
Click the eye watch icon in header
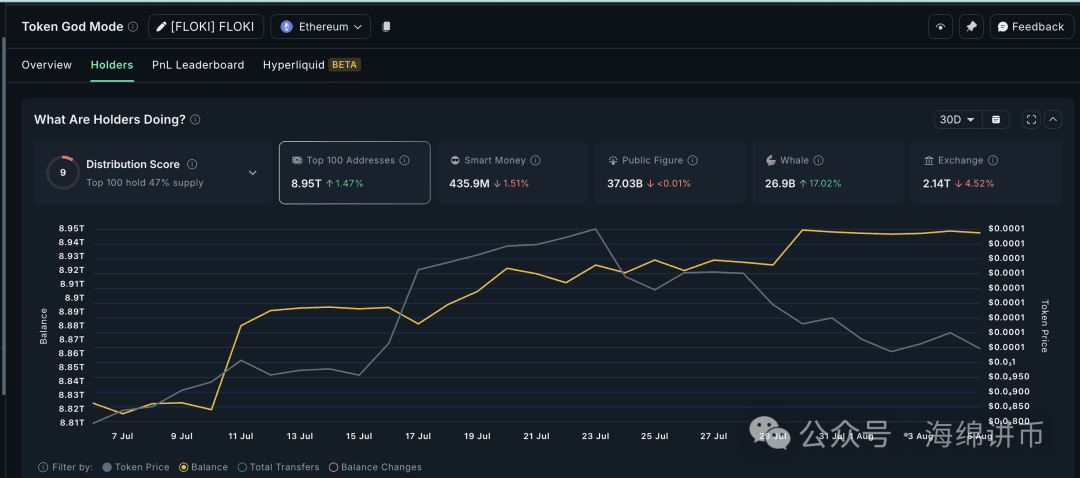tap(940, 27)
